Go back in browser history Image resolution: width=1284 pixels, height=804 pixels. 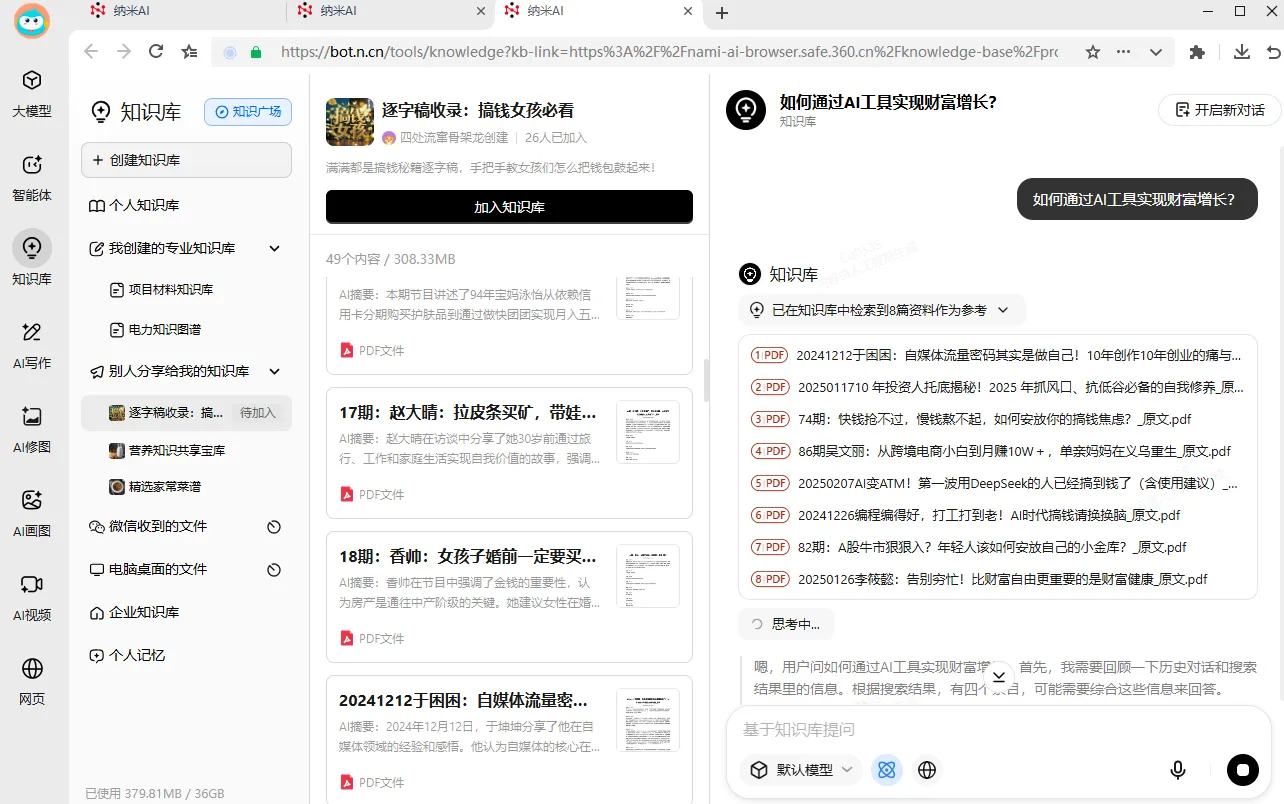[91, 52]
